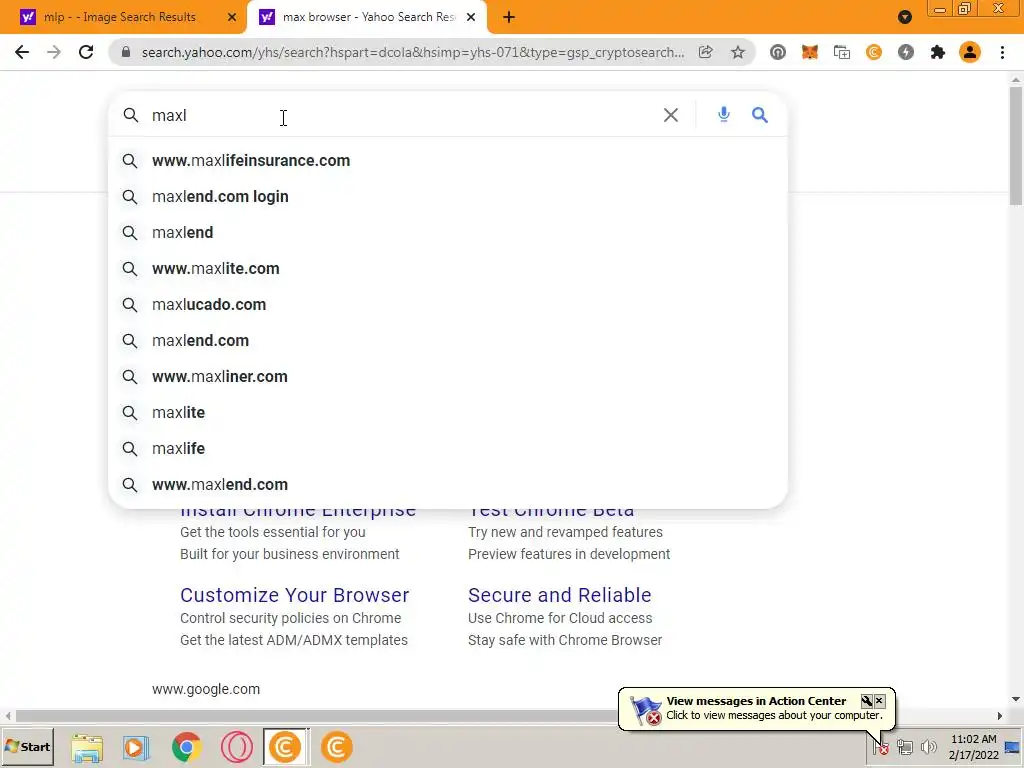Click the www.google.com result URL
Screen dimensions: 1024x768
206,689
